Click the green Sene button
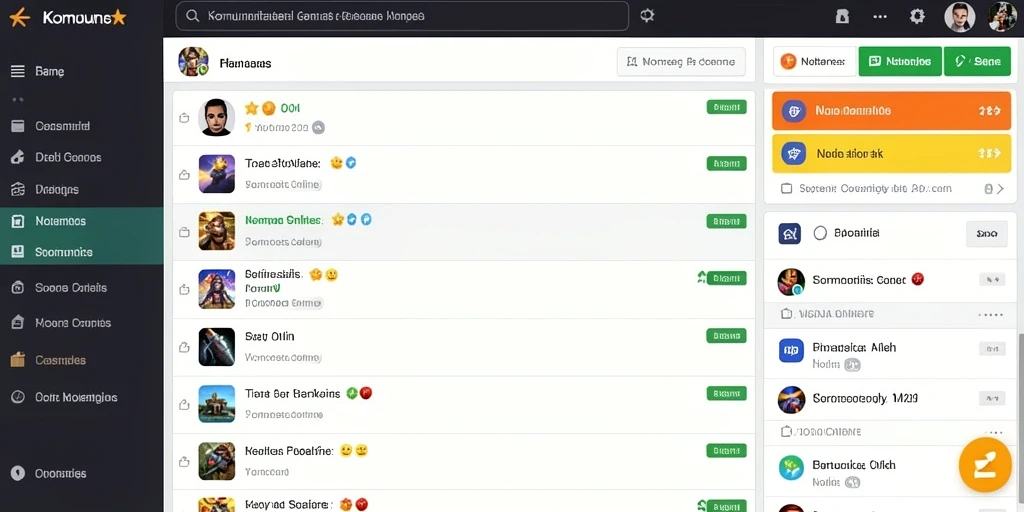Image resolution: width=1024 pixels, height=512 pixels. pyautogui.click(x=978, y=61)
